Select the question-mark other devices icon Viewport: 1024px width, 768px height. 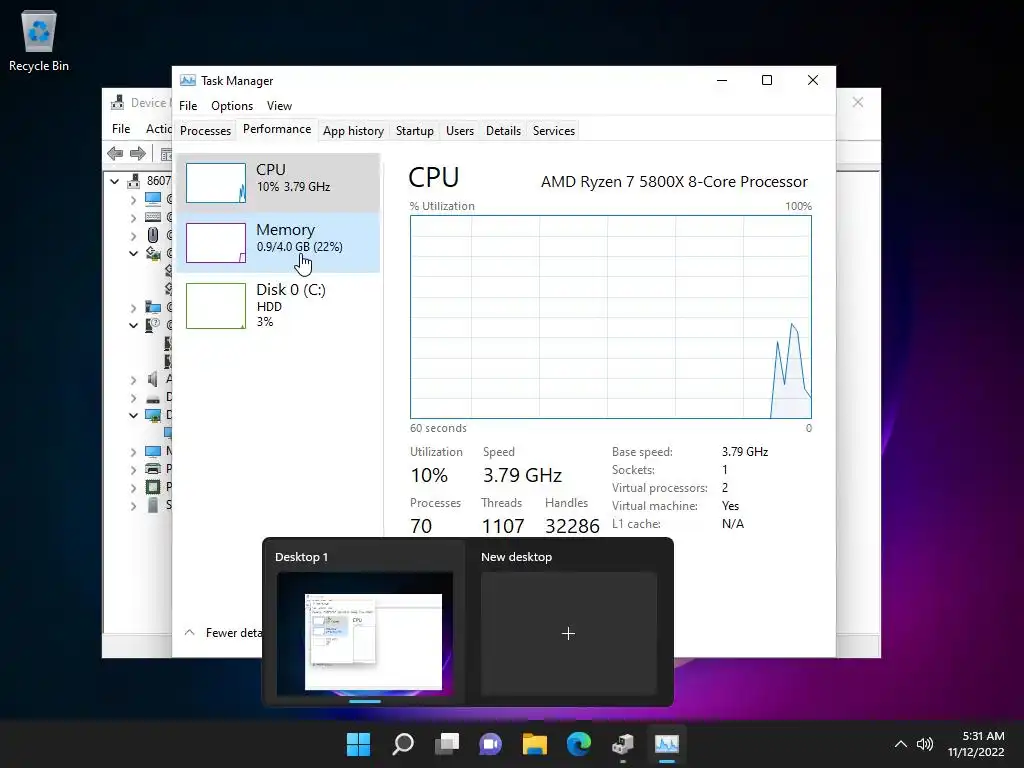[x=153, y=325]
